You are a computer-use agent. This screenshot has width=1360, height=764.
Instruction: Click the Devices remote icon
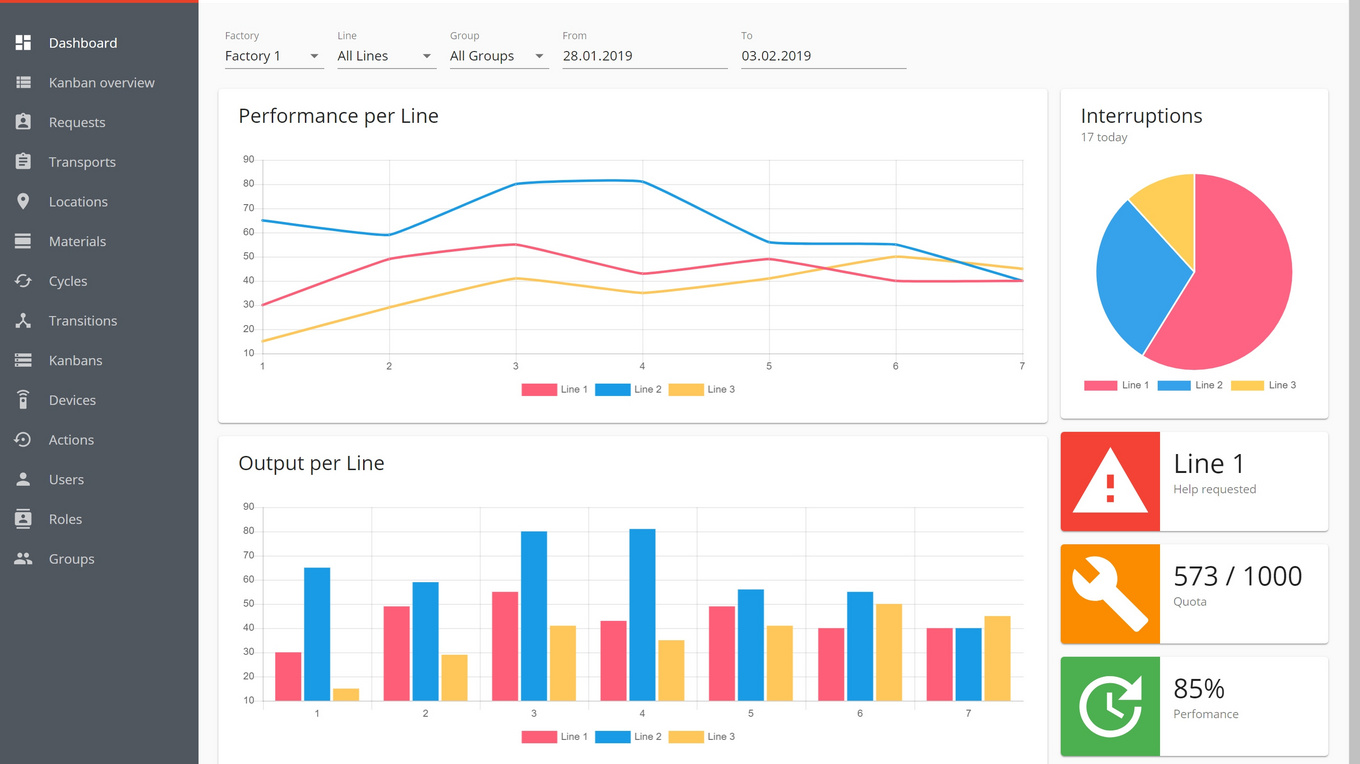(x=23, y=400)
